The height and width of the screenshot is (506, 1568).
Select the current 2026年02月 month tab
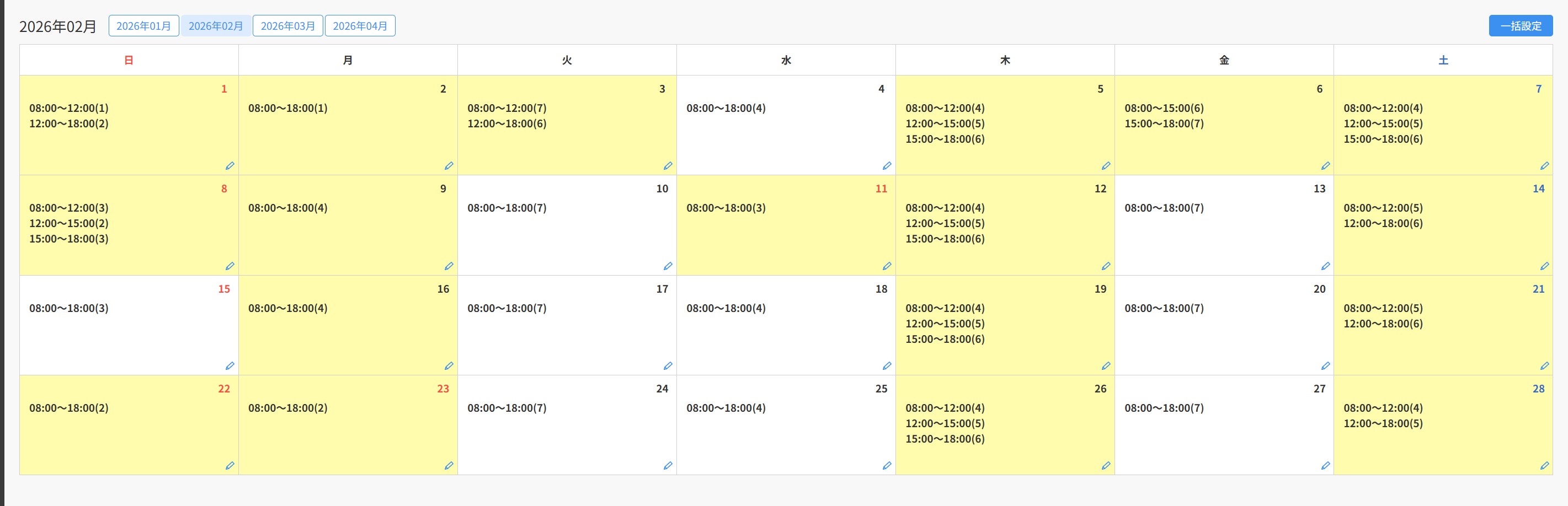pos(216,26)
